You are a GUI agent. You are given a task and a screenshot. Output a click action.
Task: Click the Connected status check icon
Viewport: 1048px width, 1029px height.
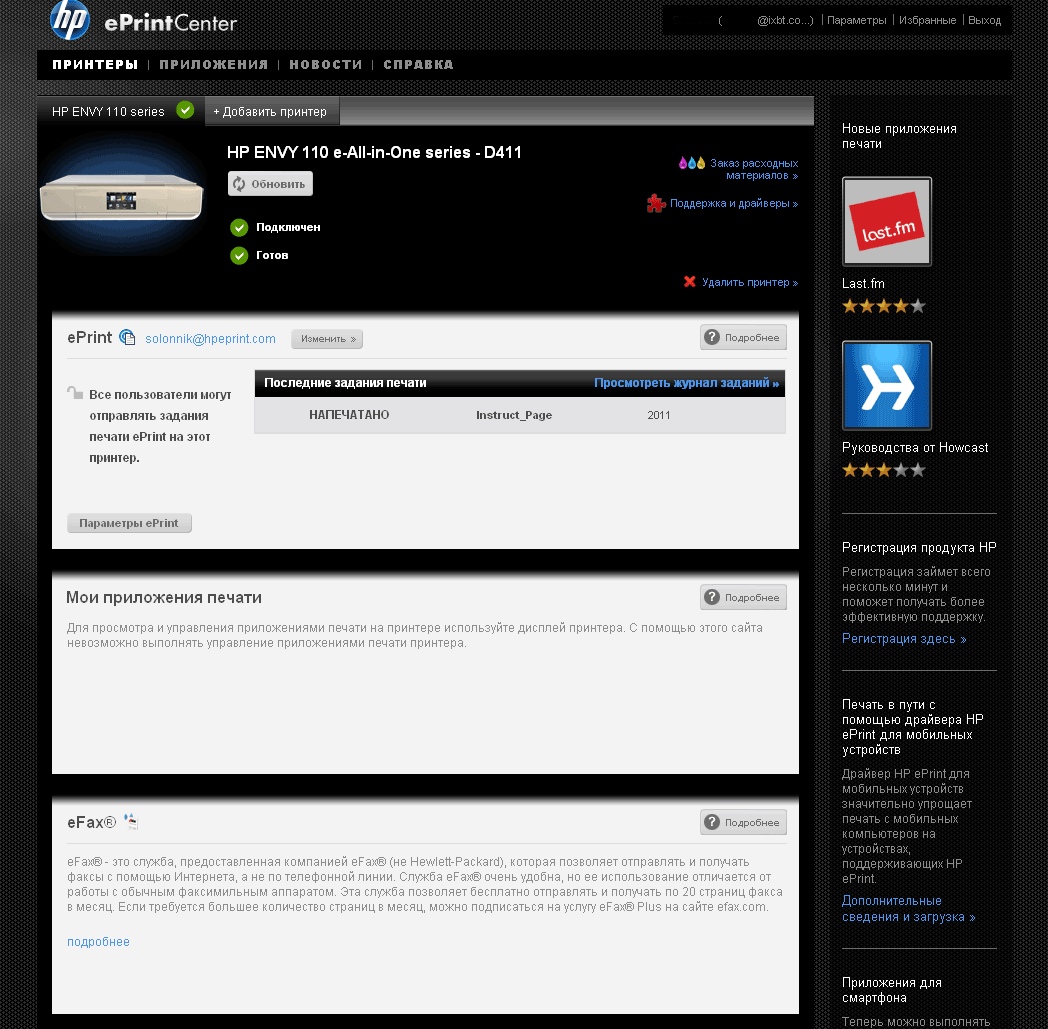click(239, 228)
